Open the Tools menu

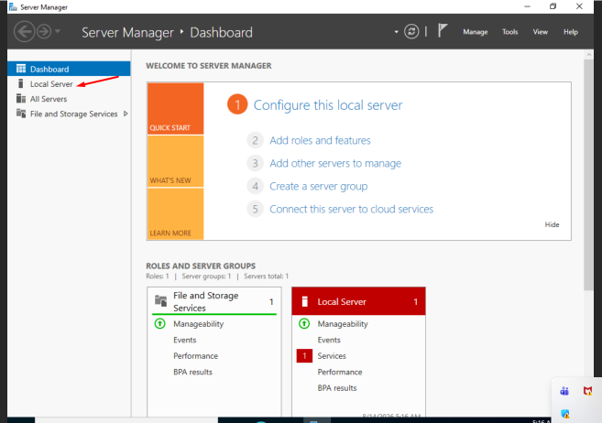[510, 32]
